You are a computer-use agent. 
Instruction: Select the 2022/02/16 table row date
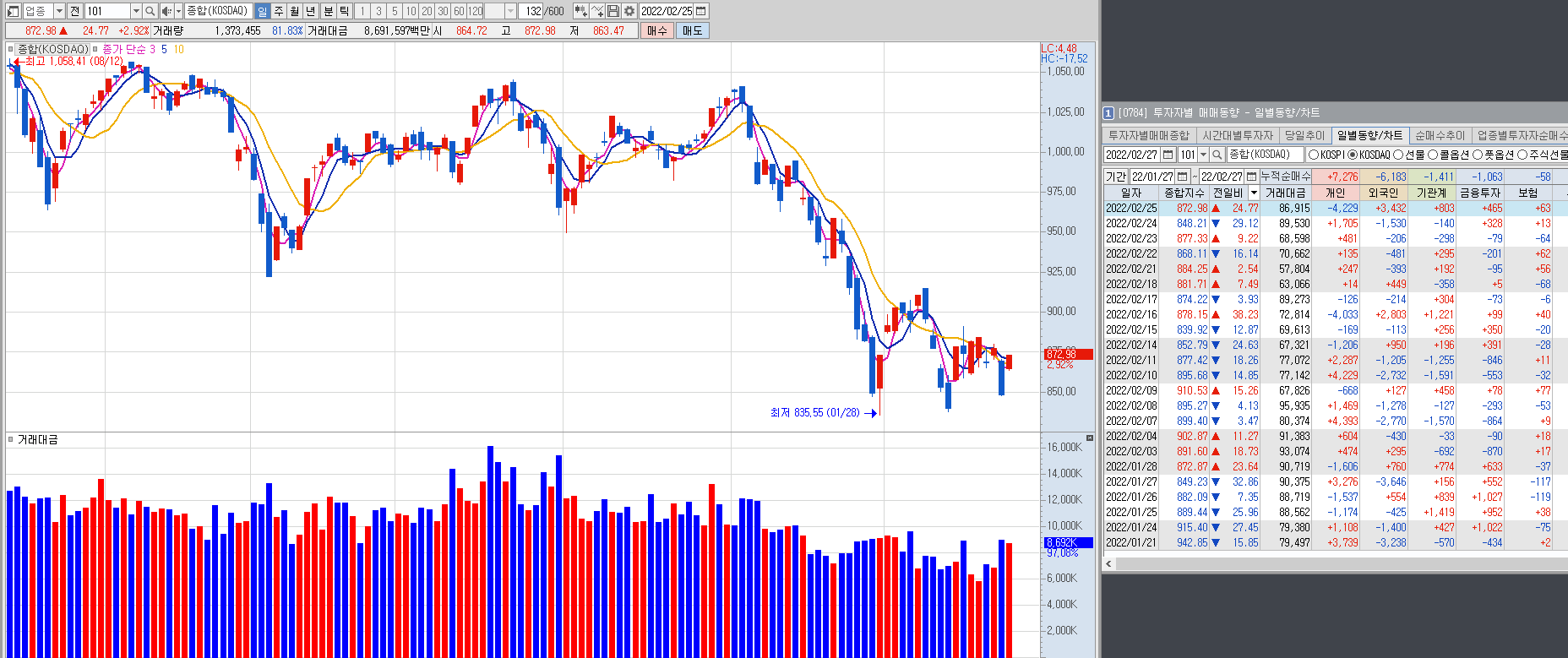pyautogui.click(x=1131, y=314)
